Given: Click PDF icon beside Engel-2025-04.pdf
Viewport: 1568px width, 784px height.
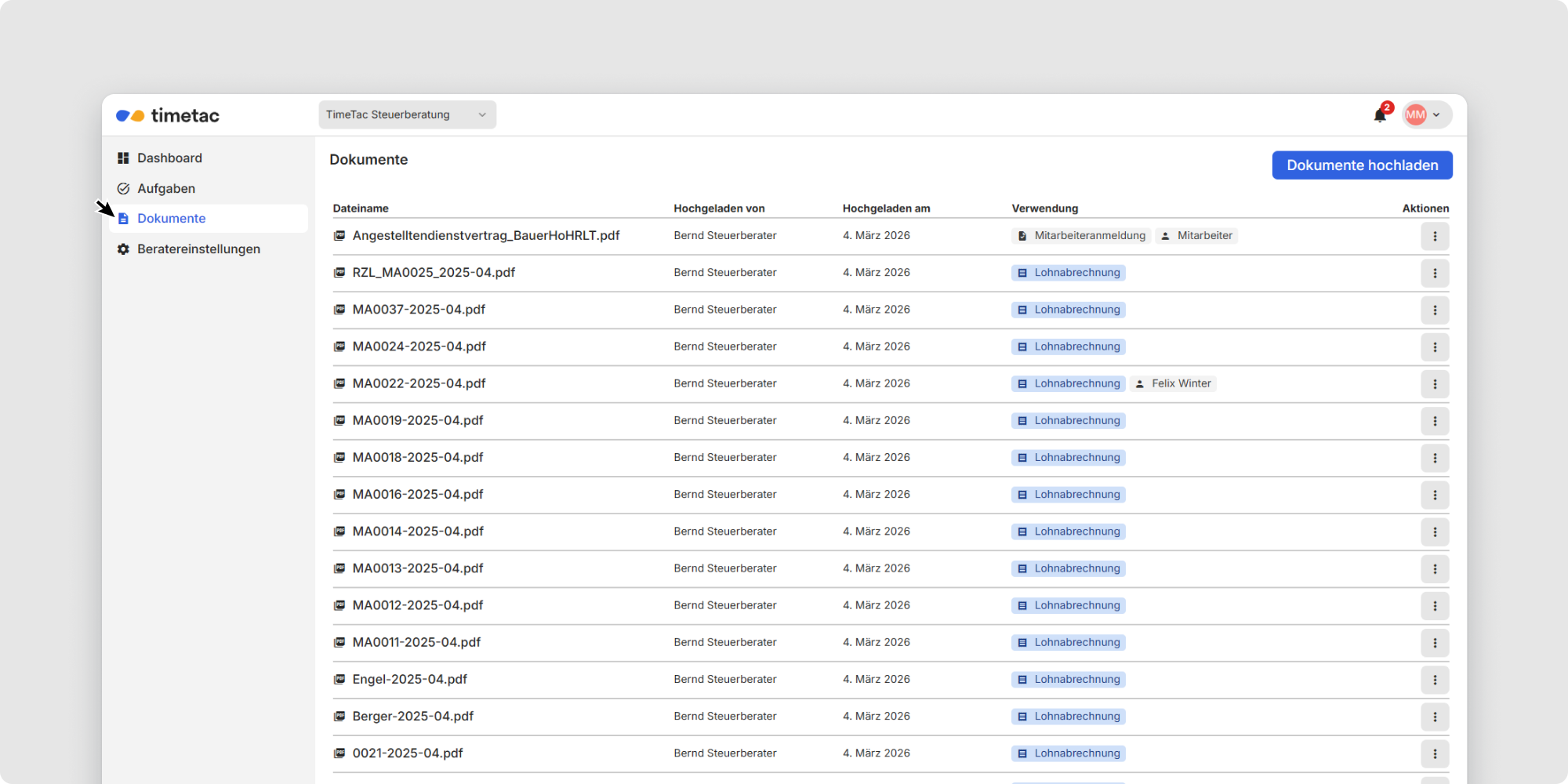Looking at the screenshot, I should pyautogui.click(x=339, y=680).
